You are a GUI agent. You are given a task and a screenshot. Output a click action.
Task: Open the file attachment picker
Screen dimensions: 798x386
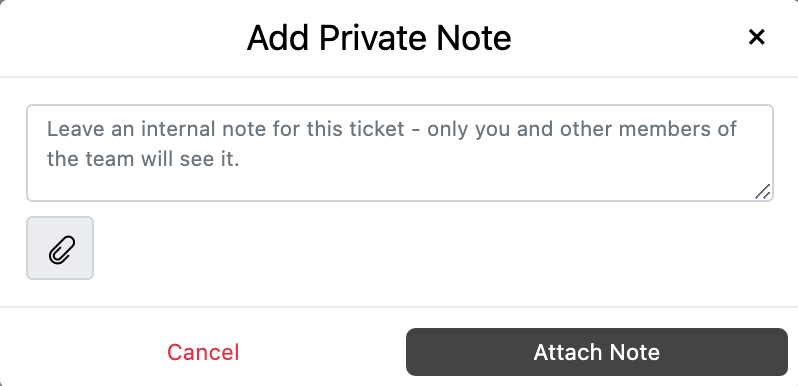pyautogui.click(x=60, y=248)
